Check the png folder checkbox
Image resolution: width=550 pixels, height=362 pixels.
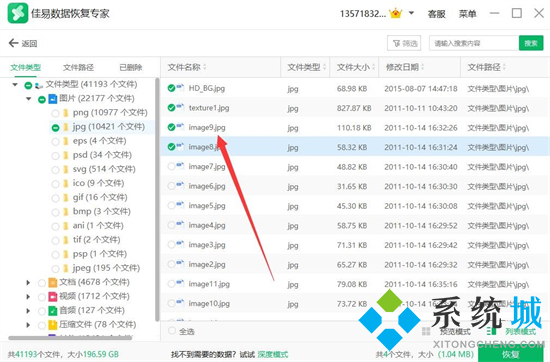click(55, 113)
